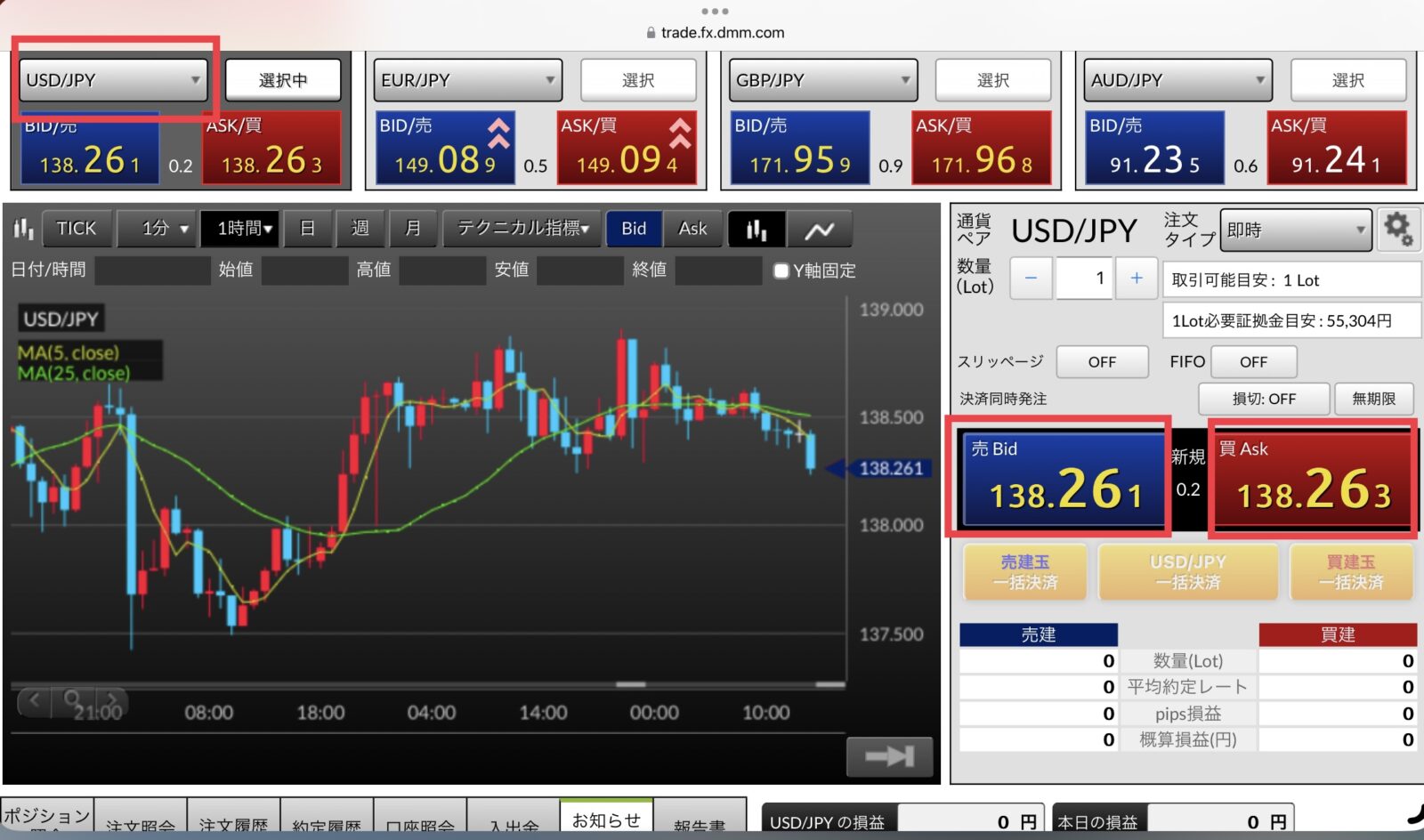Image resolution: width=1424 pixels, height=840 pixels.
Task: Increase lot quantity with plus button
Action: 1137,279
